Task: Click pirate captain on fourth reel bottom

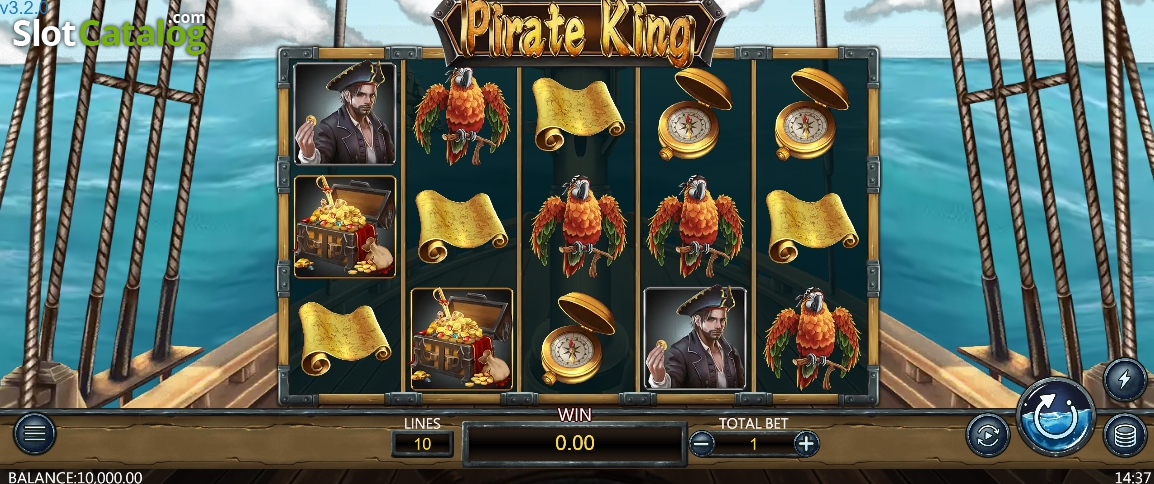Action: tap(695, 338)
